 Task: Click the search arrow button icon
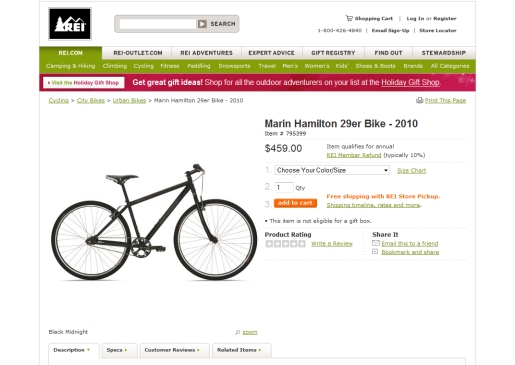(x=202, y=24)
